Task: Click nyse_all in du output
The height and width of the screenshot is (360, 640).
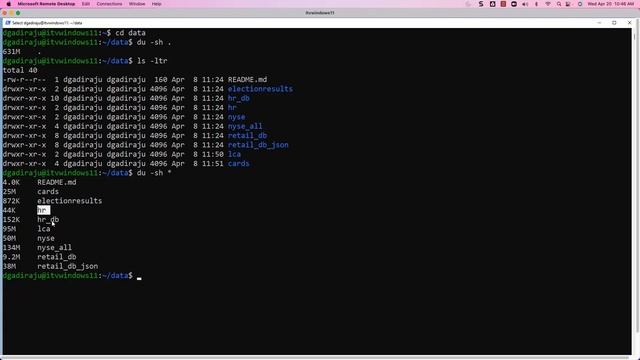Action: tap(54, 248)
